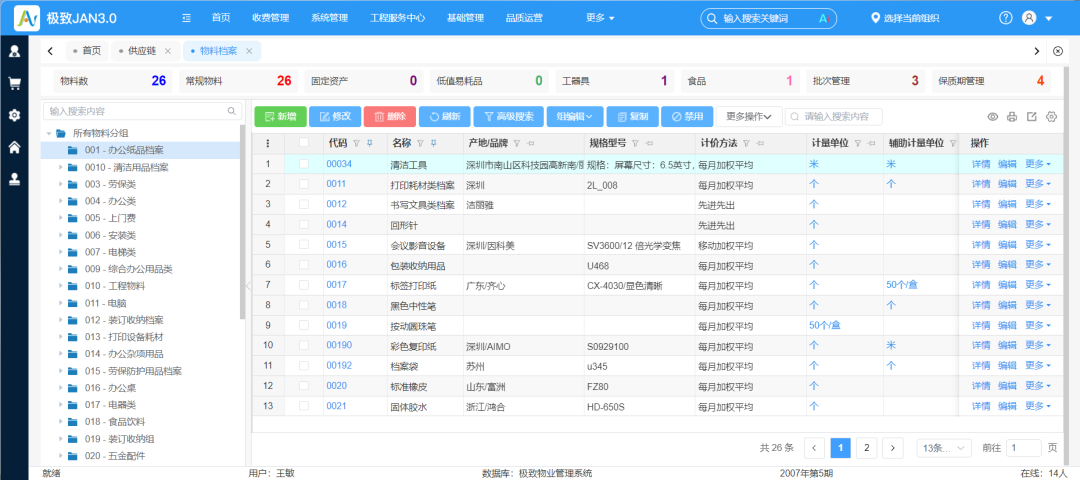Open the 品质运营 menu
The width and height of the screenshot is (1080, 480).
(524, 19)
